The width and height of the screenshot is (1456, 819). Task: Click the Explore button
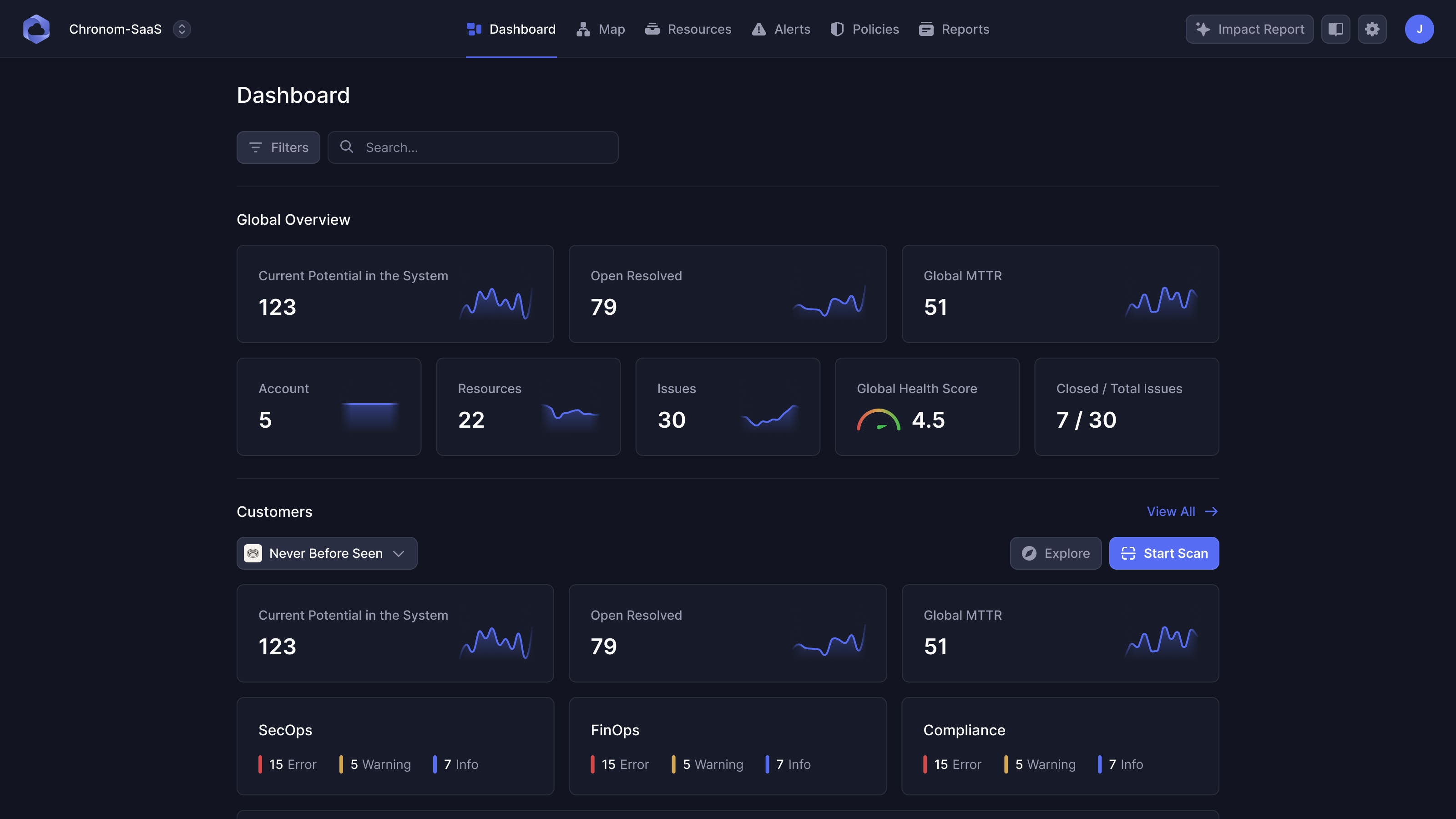tap(1055, 553)
